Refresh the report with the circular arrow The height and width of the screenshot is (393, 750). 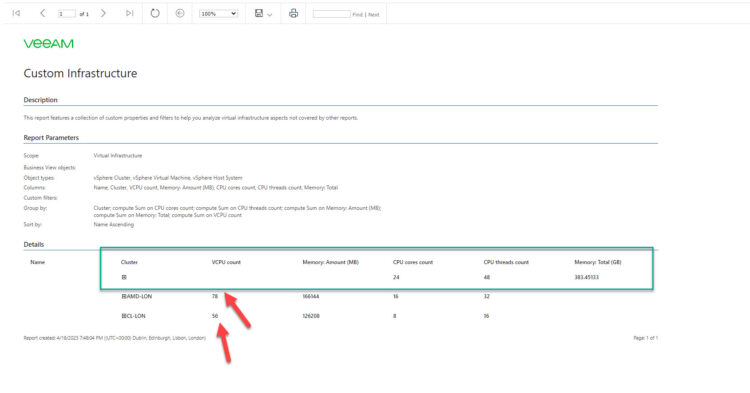click(x=155, y=13)
